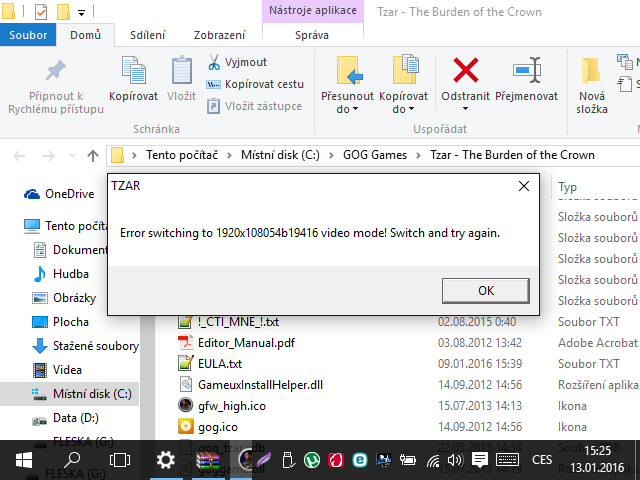Click the Přejmenovat rename icon
The width and height of the screenshot is (640, 480).
527,71
